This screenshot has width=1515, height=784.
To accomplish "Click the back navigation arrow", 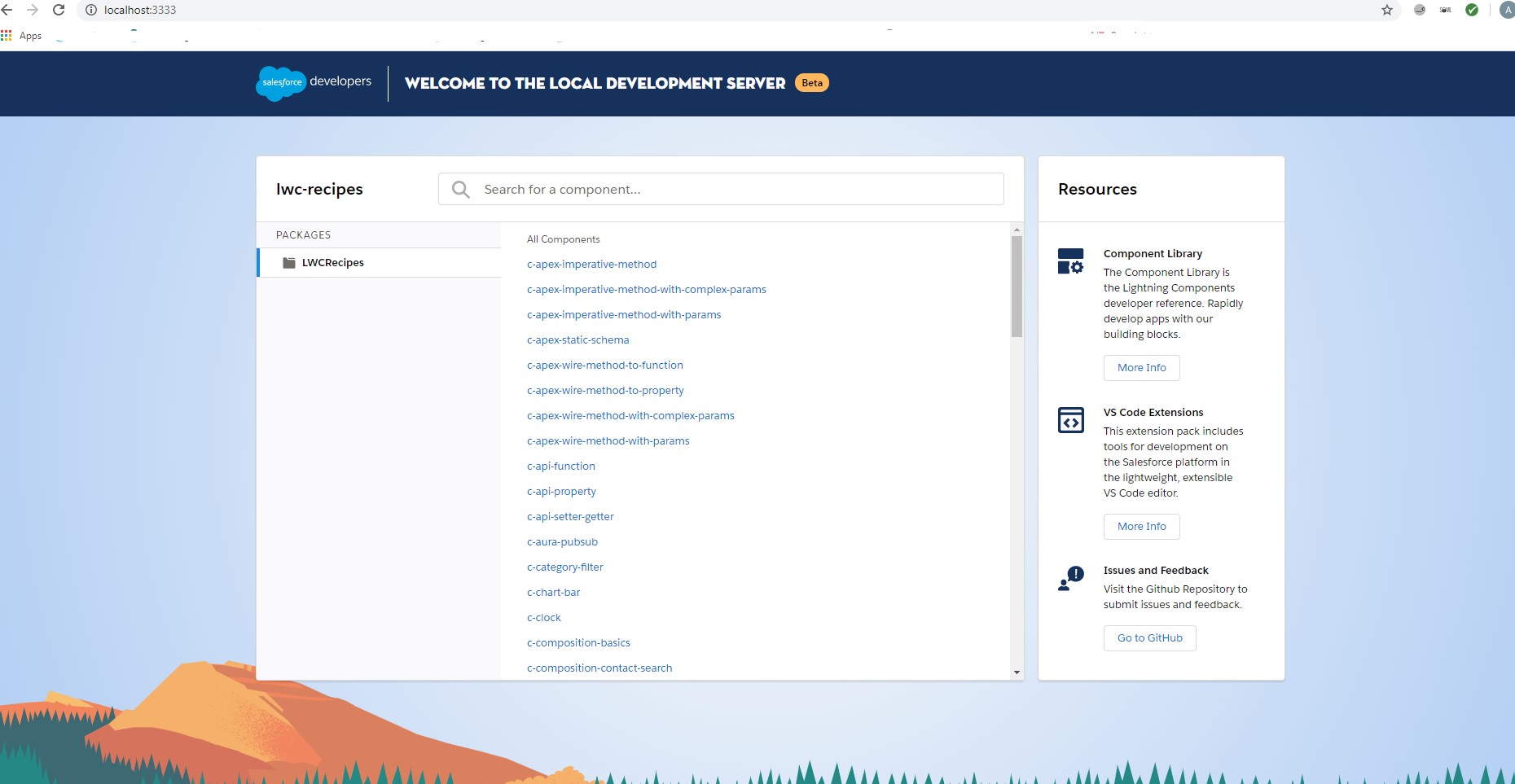I will [9, 11].
